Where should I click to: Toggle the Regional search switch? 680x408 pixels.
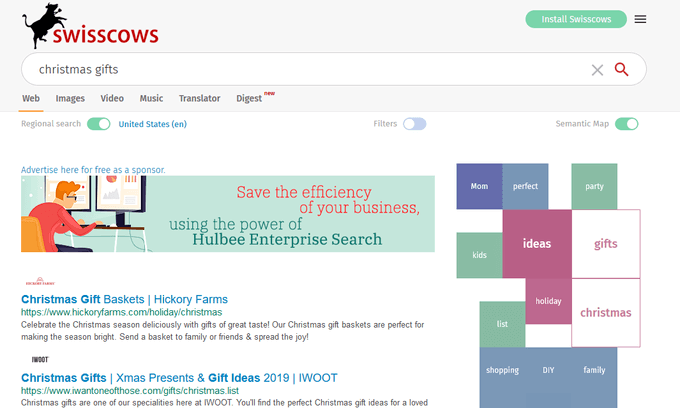98,124
